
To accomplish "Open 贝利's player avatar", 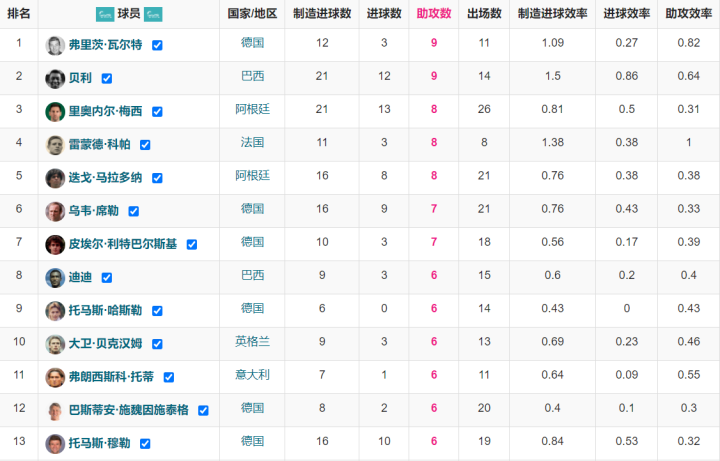I will tap(55, 78).
